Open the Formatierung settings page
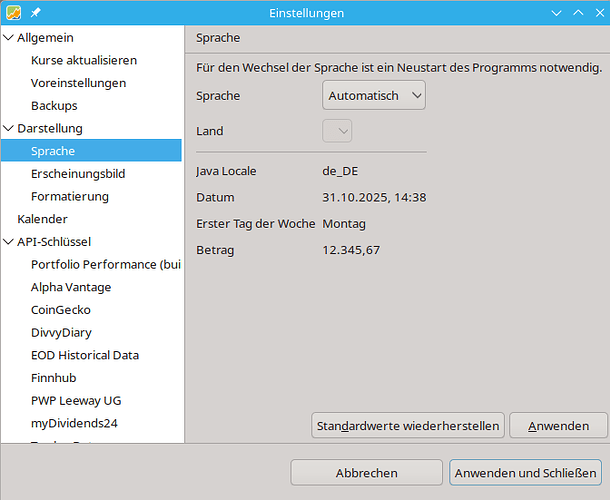The height and width of the screenshot is (500, 610). point(70,197)
